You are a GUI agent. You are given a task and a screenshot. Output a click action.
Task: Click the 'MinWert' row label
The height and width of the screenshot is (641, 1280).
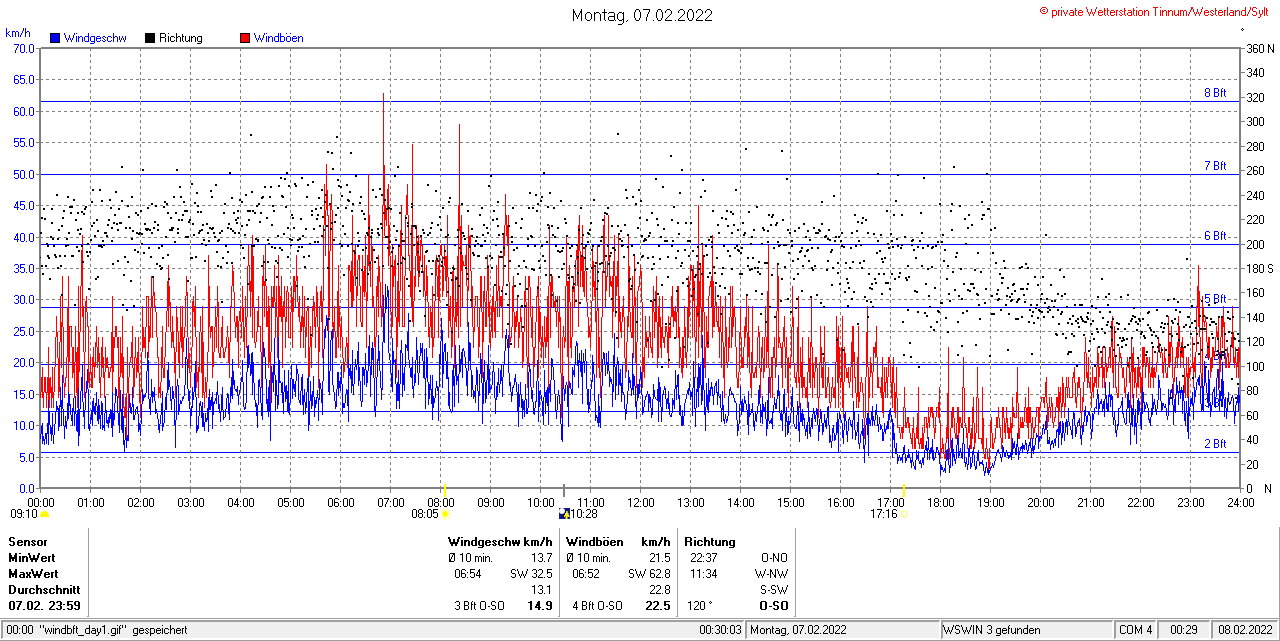coord(32,557)
